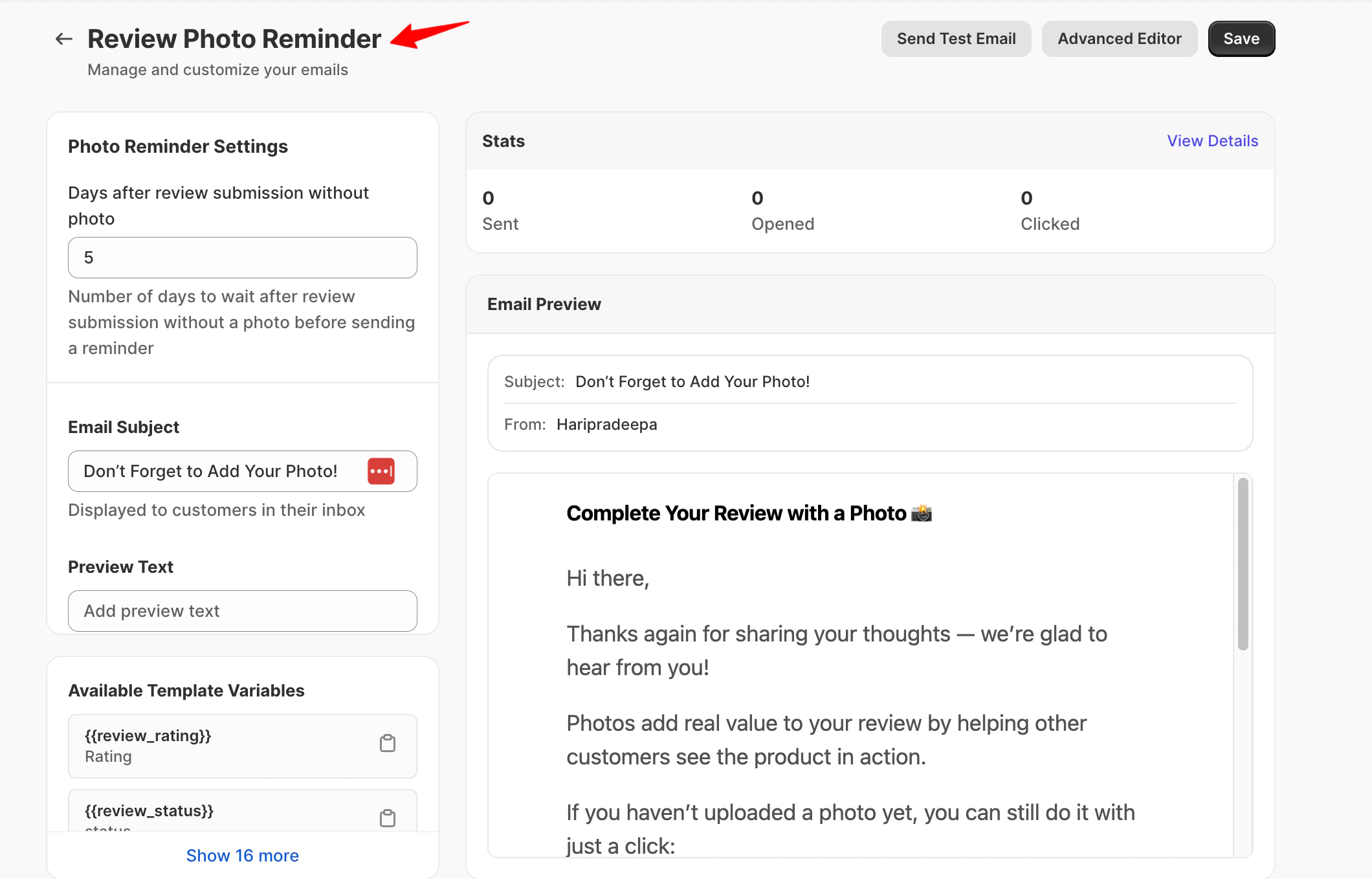
Task: Click 'Displayed to customers in their inbox' hint
Action: click(217, 510)
